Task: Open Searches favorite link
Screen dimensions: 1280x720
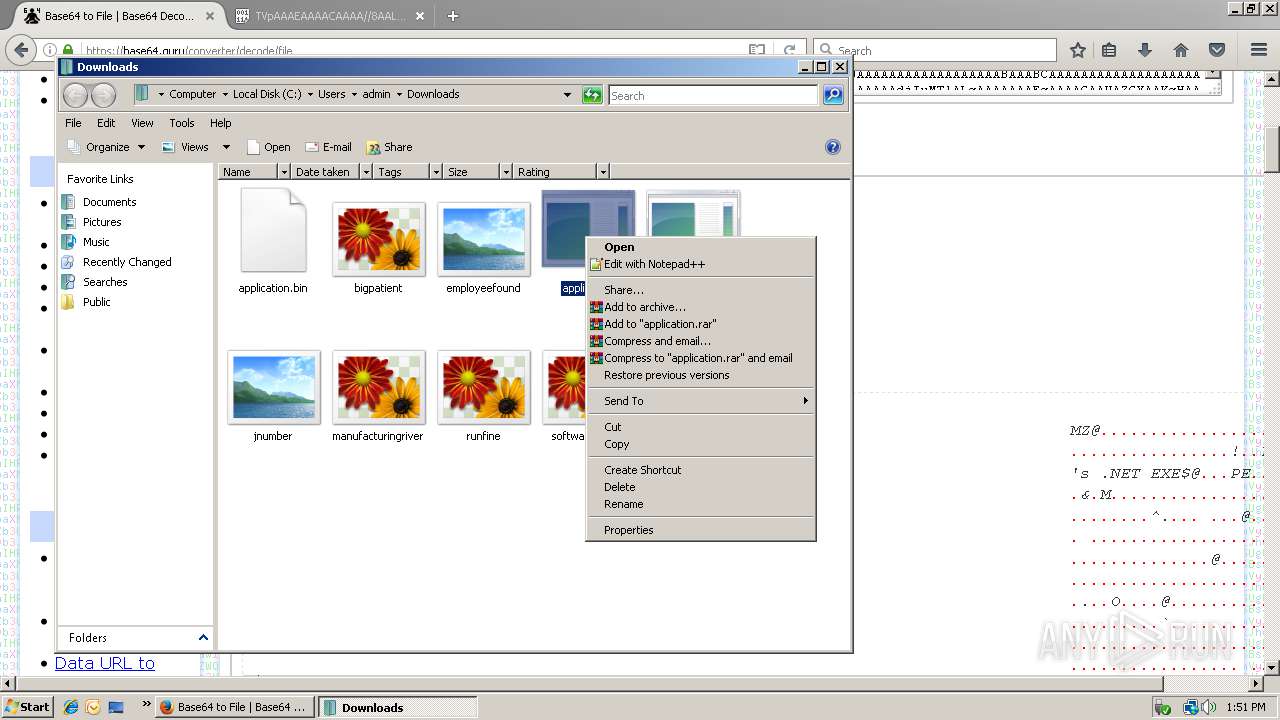Action: [x=105, y=282]
